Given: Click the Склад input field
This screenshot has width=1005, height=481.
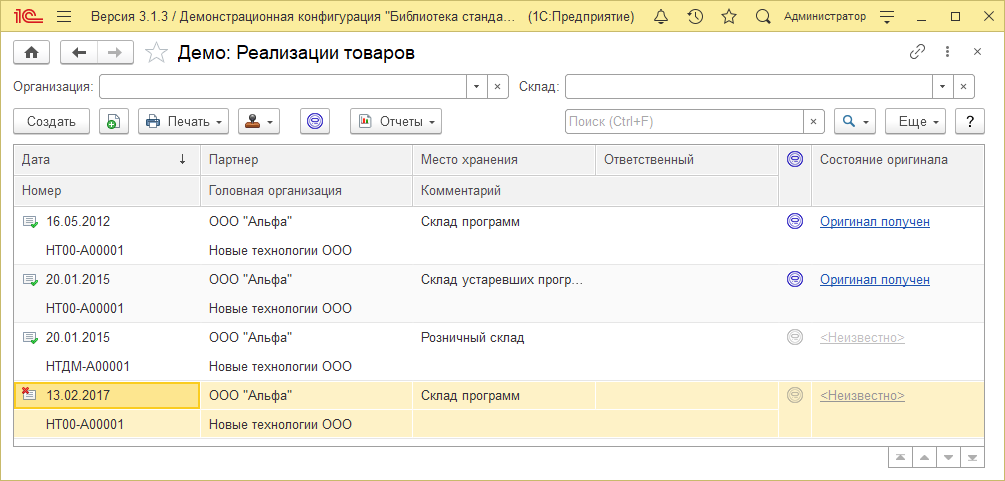Looking at the screenshot, I should pos(749,87).
